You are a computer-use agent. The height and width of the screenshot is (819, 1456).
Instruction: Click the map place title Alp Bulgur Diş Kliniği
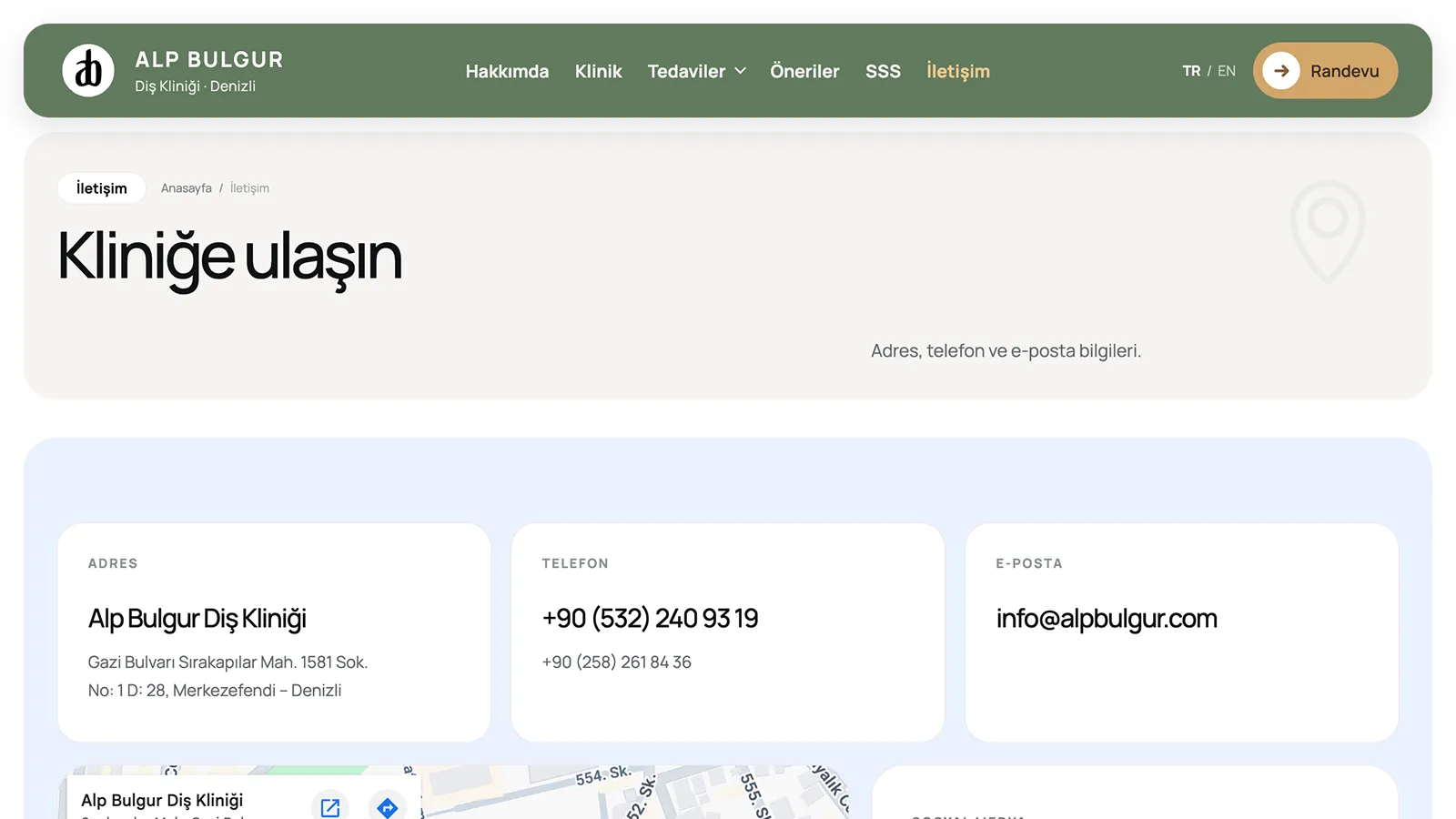(162, 800)
